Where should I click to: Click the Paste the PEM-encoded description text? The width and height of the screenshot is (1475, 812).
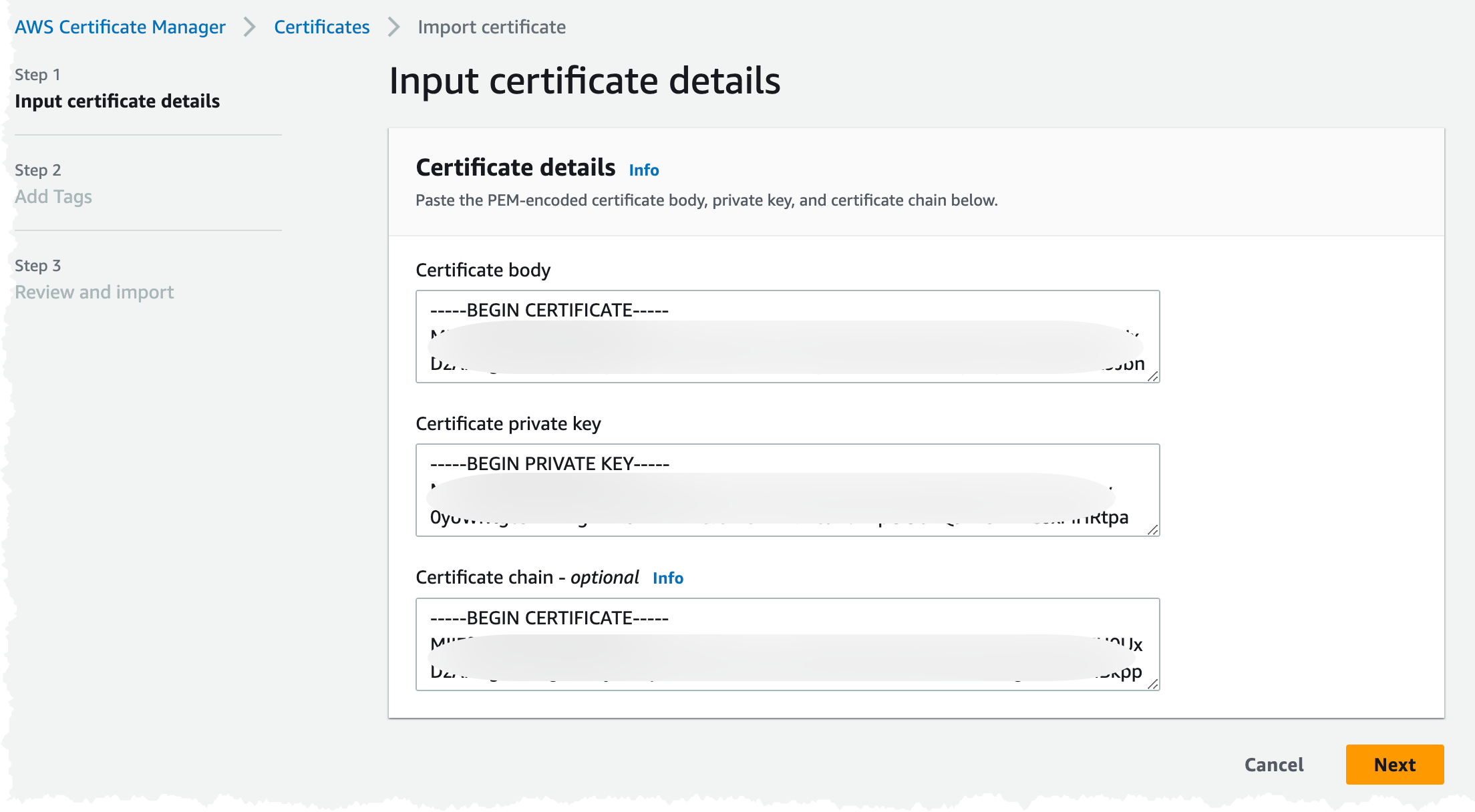pyautogui.click(x=707, y=200)
